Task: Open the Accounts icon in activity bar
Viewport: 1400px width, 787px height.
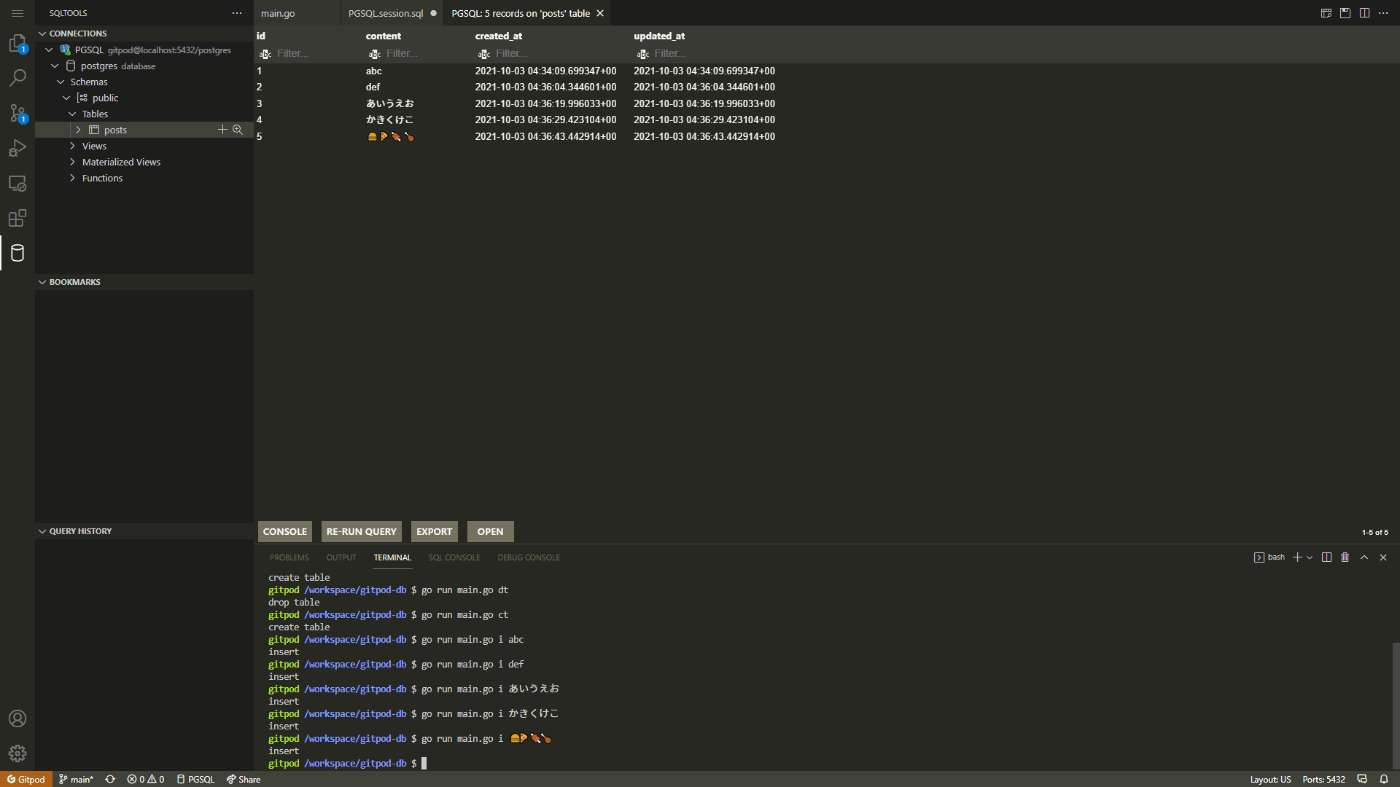Action: [17, 718]
